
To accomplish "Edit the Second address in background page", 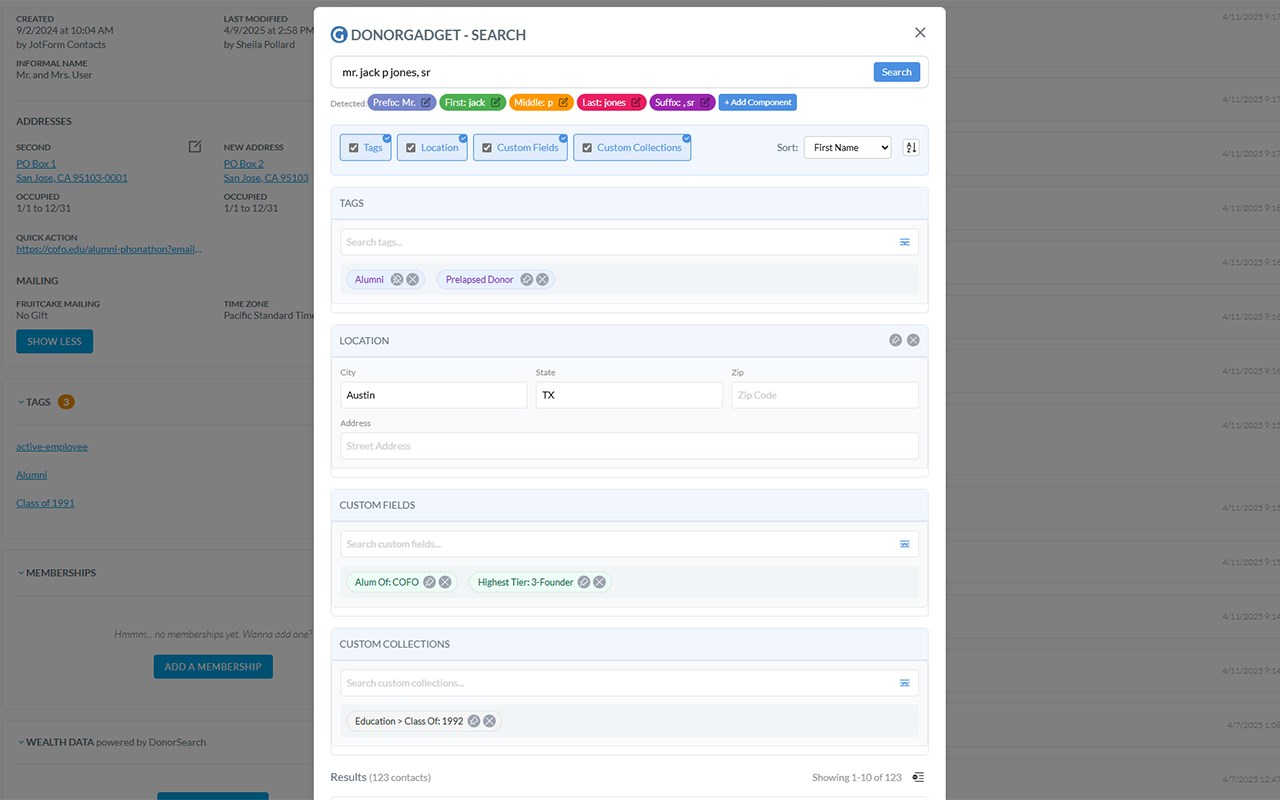I will click(195, 147).
